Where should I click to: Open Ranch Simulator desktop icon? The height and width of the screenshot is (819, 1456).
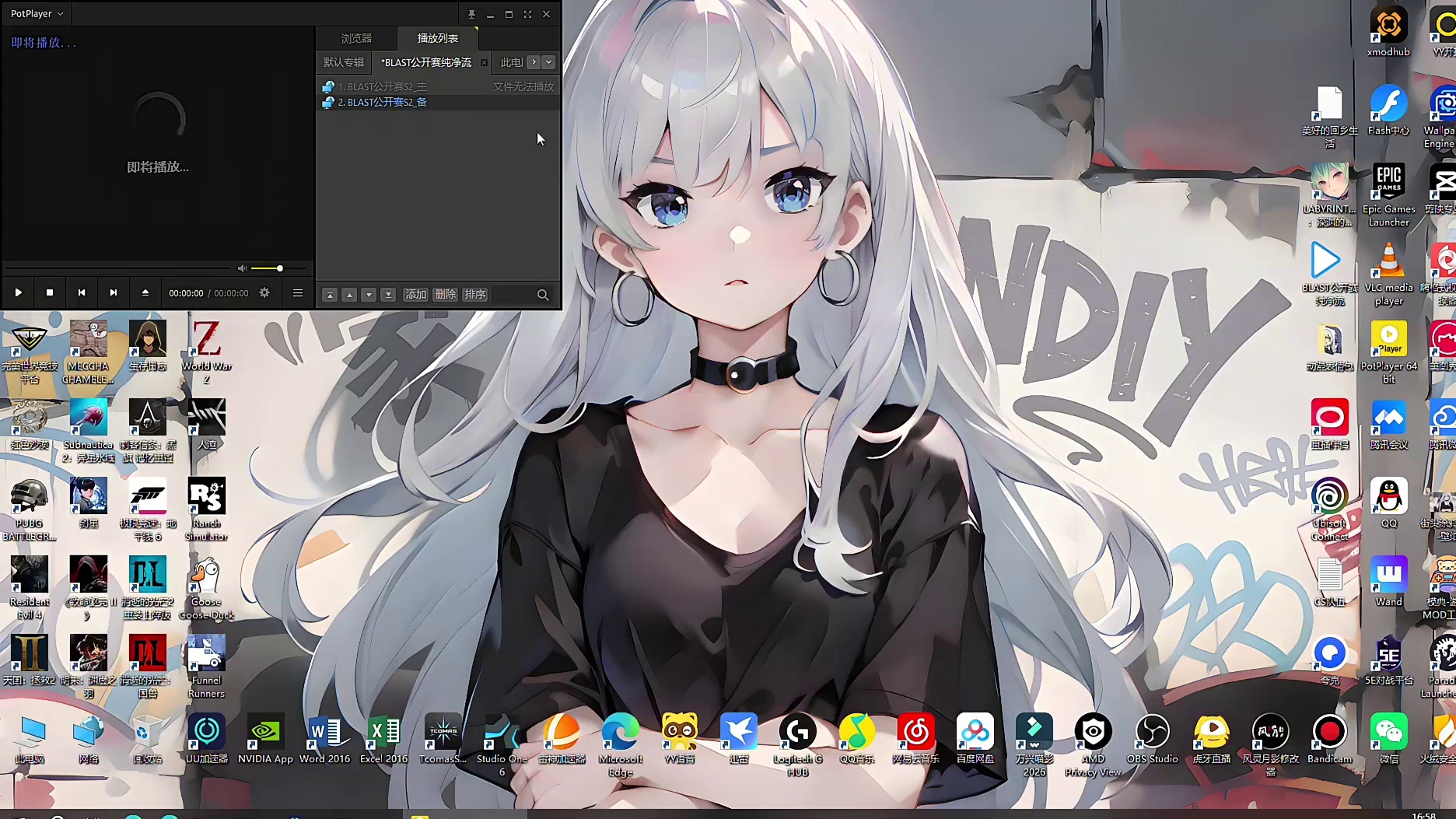pyautogui.click(x=206, y=509)
